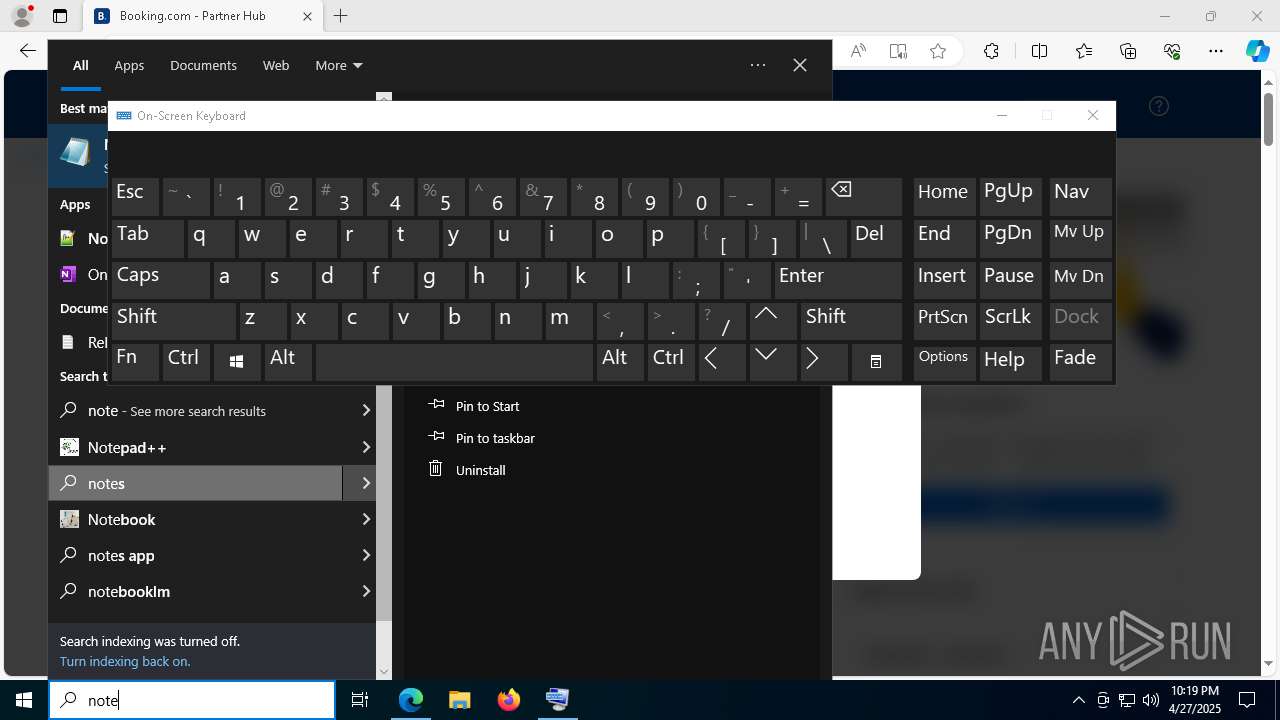The height and width of the screenshot is (720, 1280).
Task: Open the Start menu from the taskbar
Action: click(24, 700)
